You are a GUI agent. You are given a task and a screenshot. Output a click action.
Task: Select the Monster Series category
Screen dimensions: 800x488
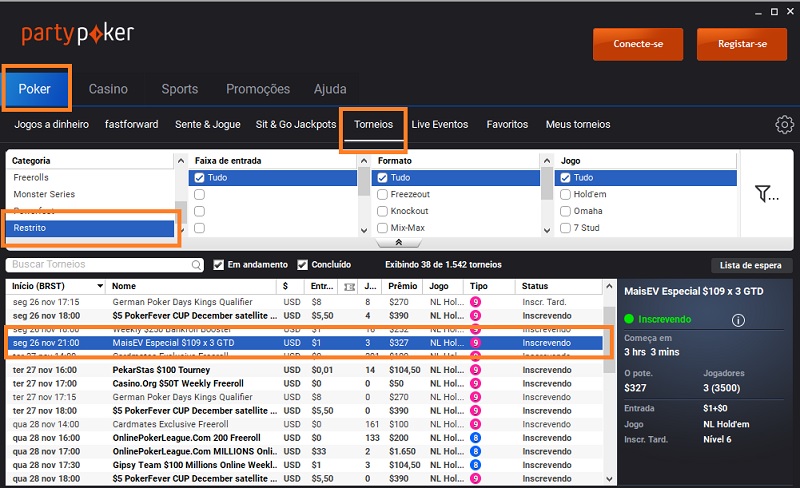91,194
